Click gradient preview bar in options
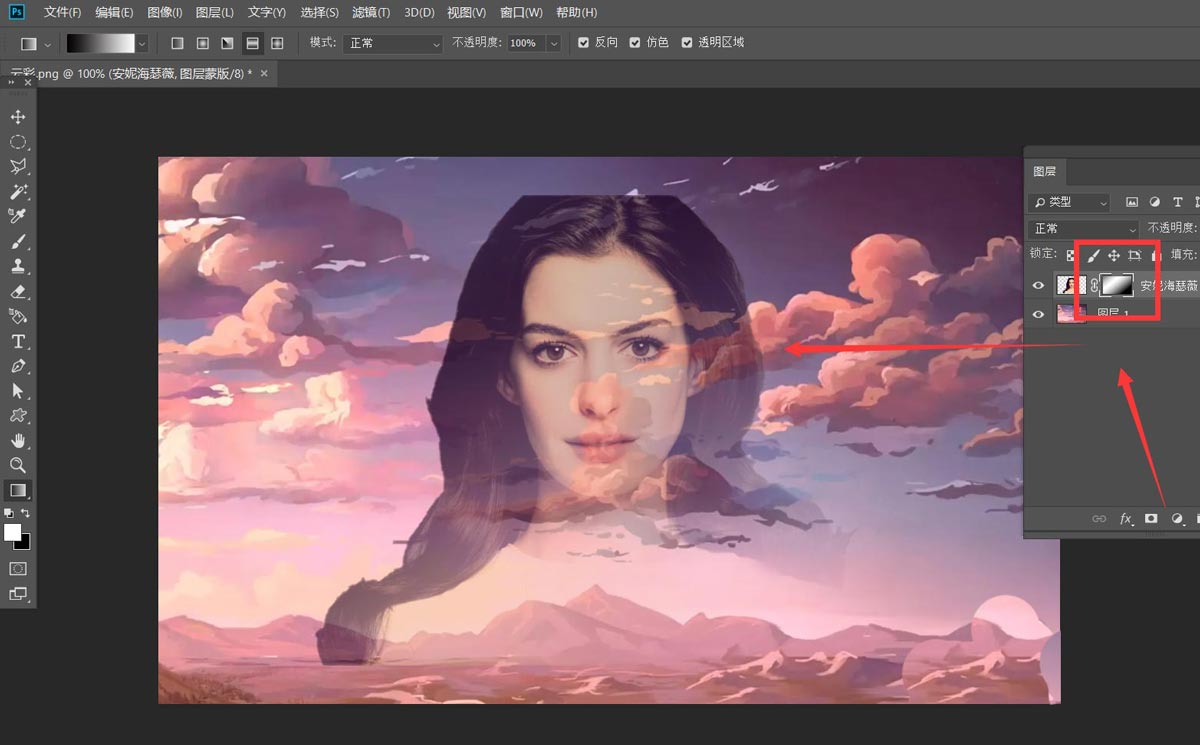The width and height of the screenshot is (1200, 745). pyautogui.click(x=100, y=43)
